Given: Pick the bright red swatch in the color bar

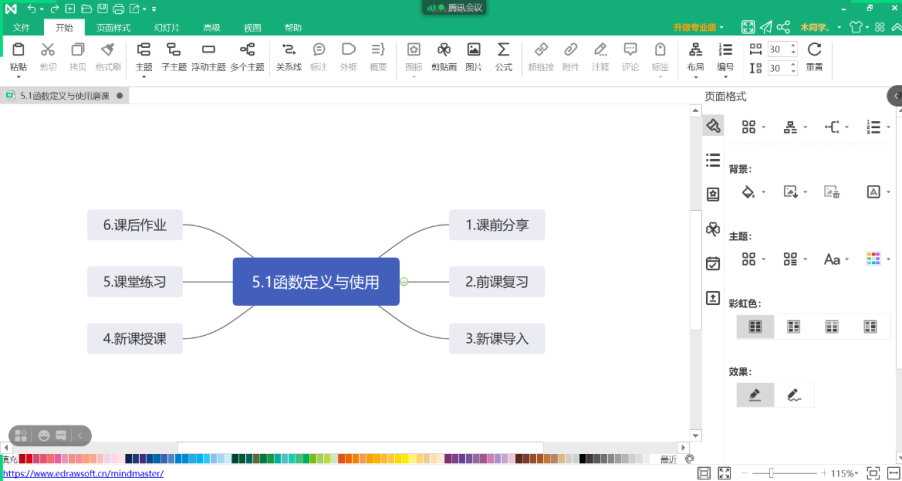Looking at the screenshot, I should point(29,459).
